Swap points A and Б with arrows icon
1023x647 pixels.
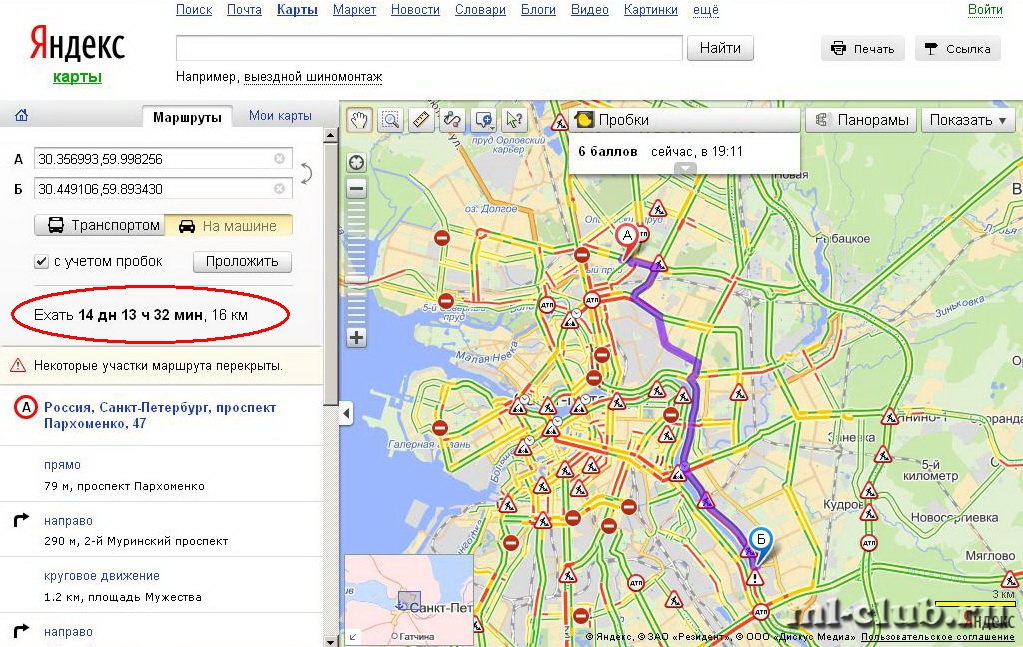306,173
